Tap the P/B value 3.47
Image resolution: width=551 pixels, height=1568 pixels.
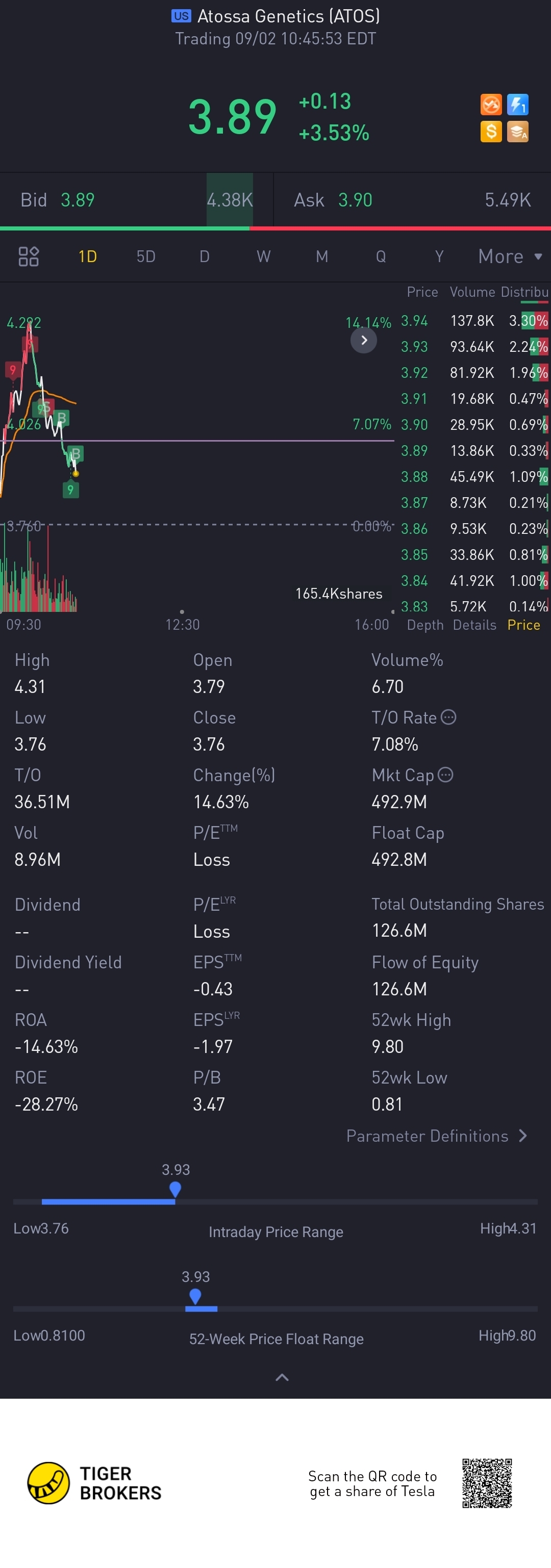pos(209,1104)
